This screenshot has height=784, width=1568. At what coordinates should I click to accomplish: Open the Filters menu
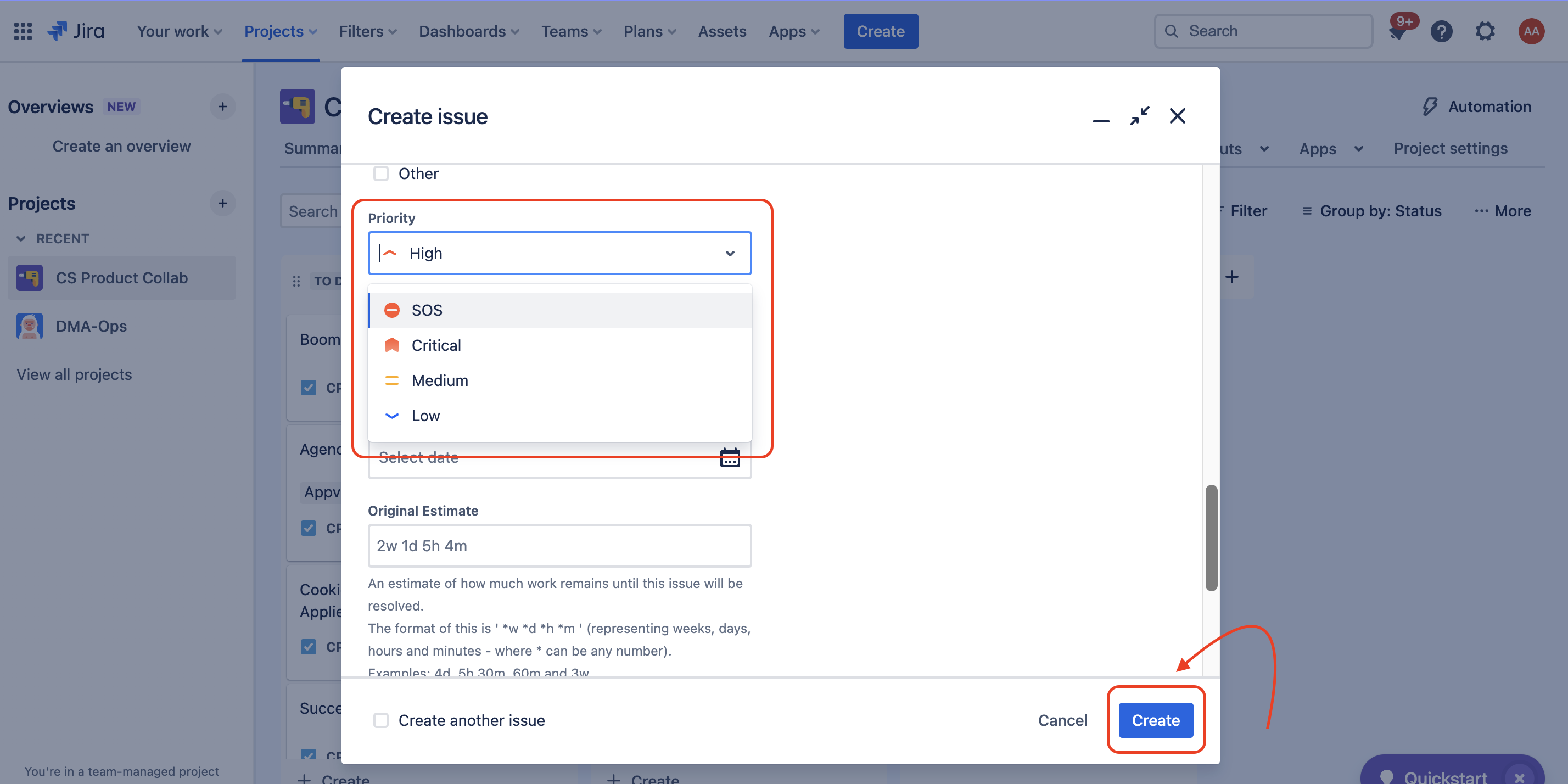[x=368, y=31]
